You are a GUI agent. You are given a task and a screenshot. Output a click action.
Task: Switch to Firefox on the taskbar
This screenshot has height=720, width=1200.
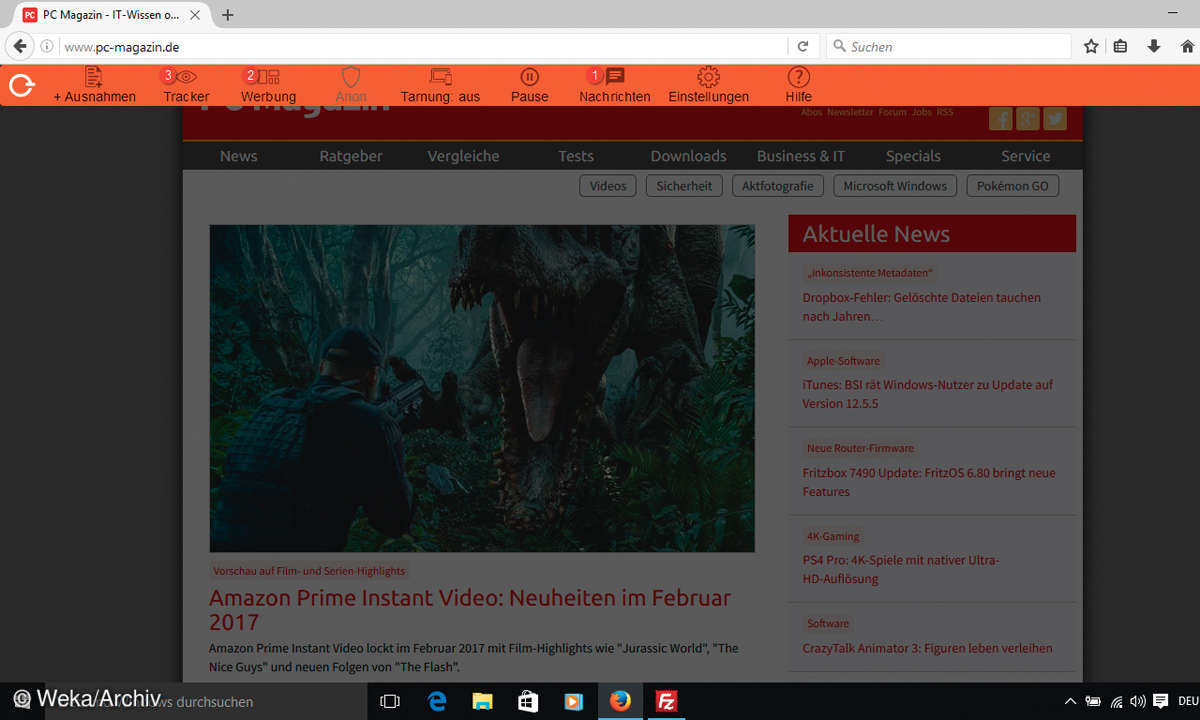(620, 701)
